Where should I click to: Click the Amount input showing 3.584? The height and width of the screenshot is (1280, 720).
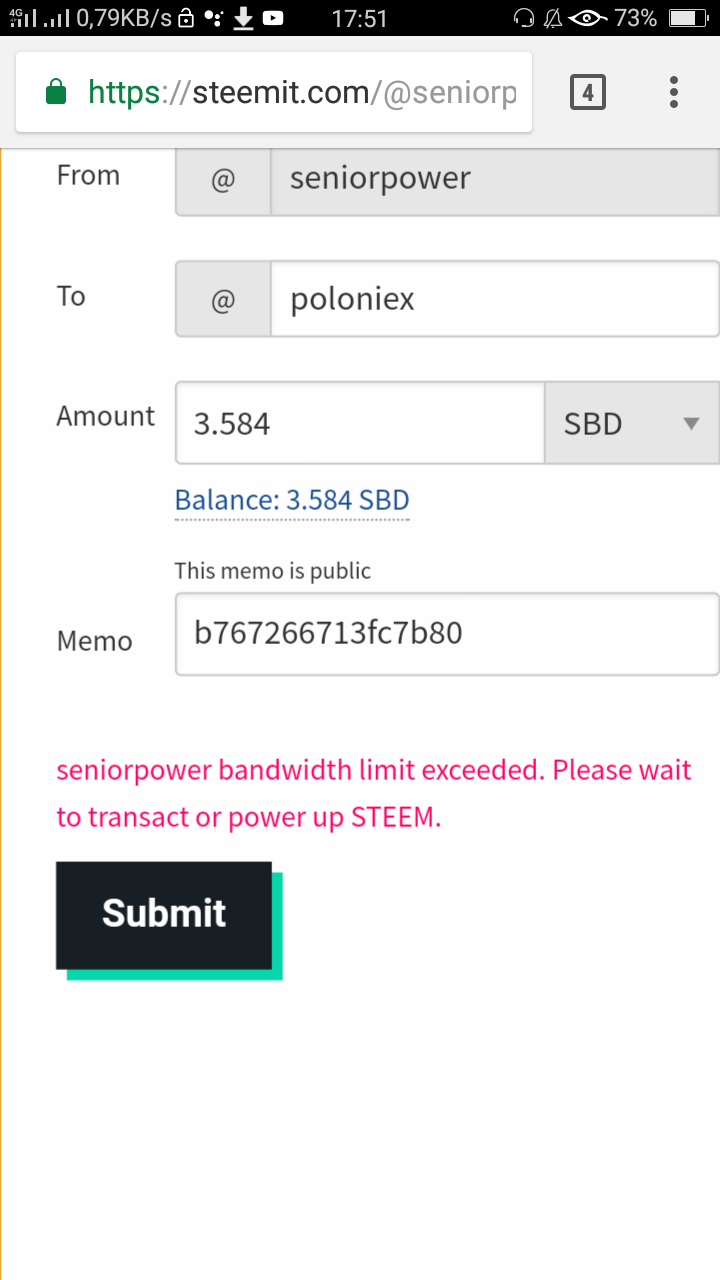coord(360,423)
